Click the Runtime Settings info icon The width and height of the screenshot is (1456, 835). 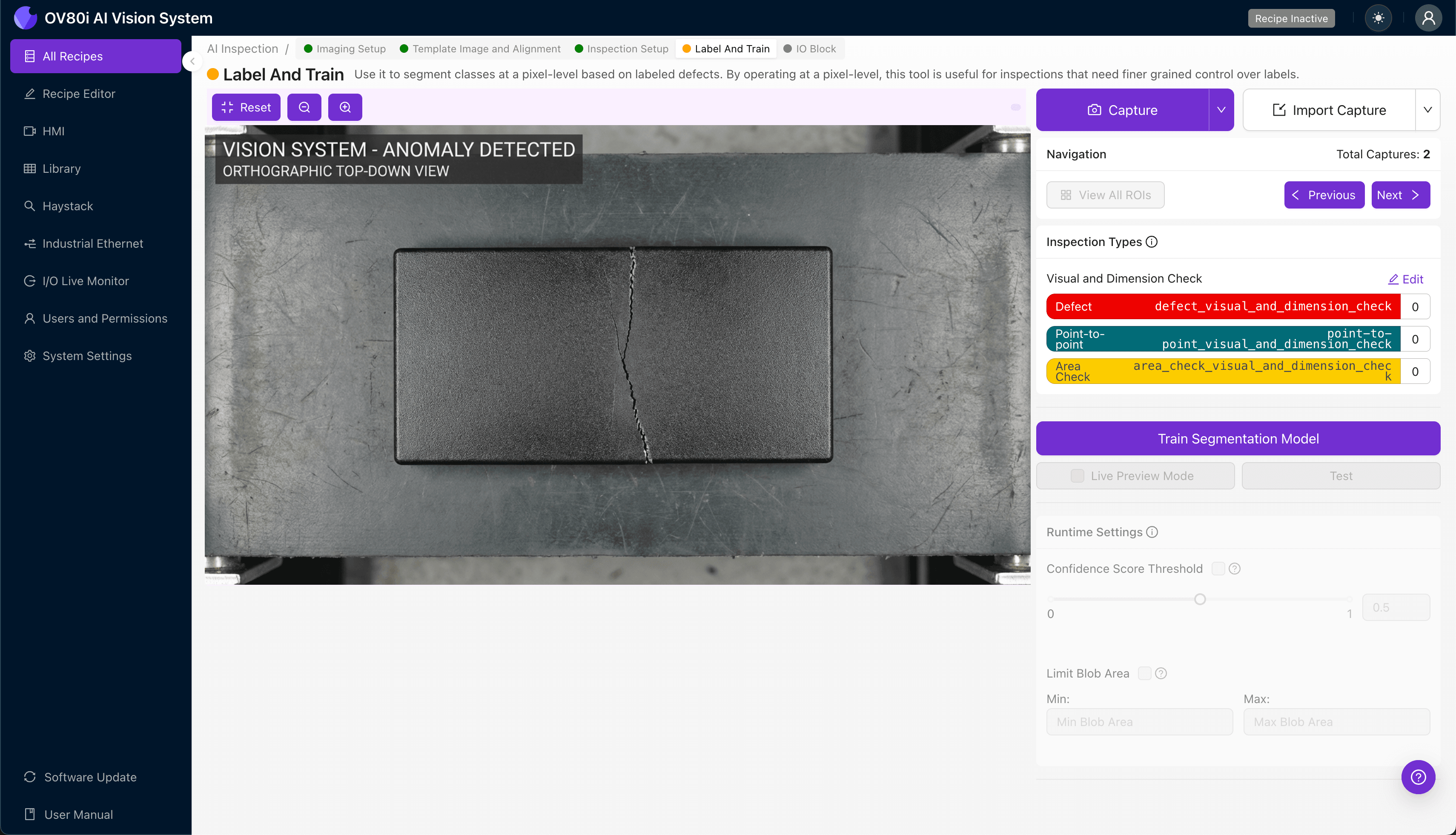[x=1152, y=532]
